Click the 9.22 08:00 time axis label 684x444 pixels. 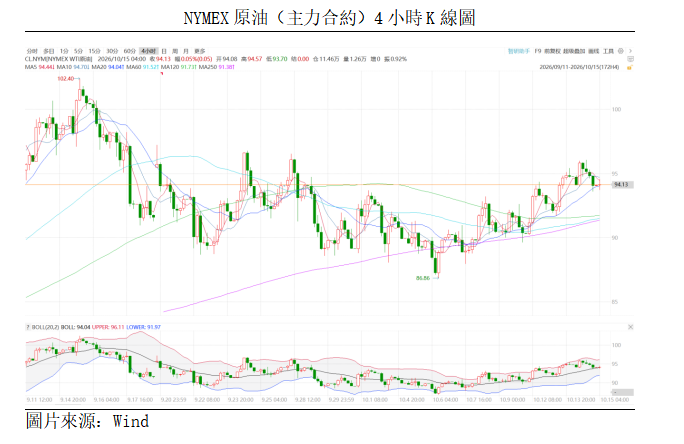point(207,400)
